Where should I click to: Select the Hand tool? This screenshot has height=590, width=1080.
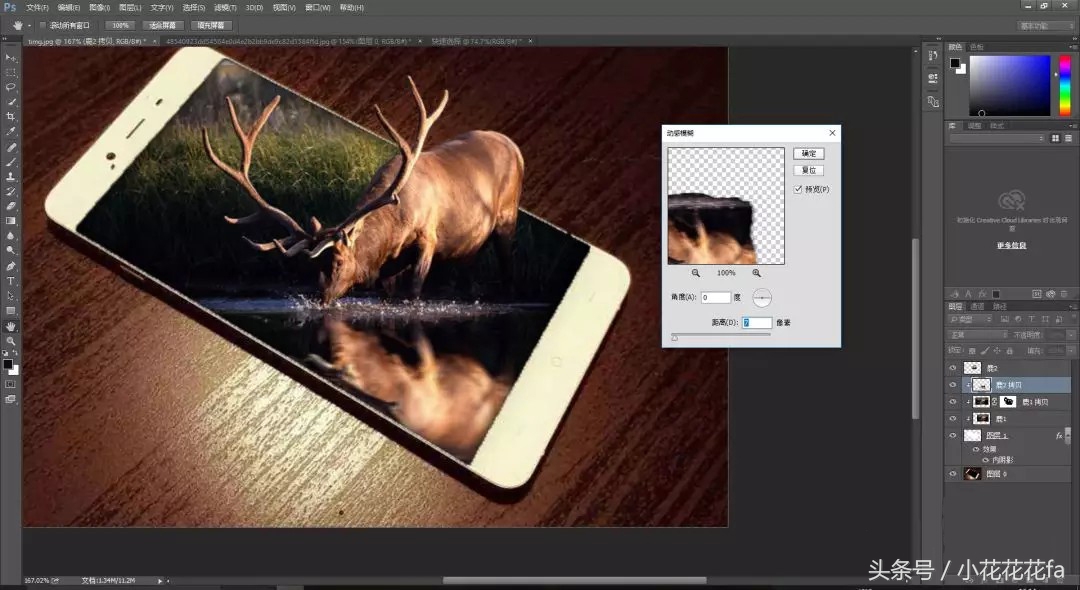click(x=11, y=326)
